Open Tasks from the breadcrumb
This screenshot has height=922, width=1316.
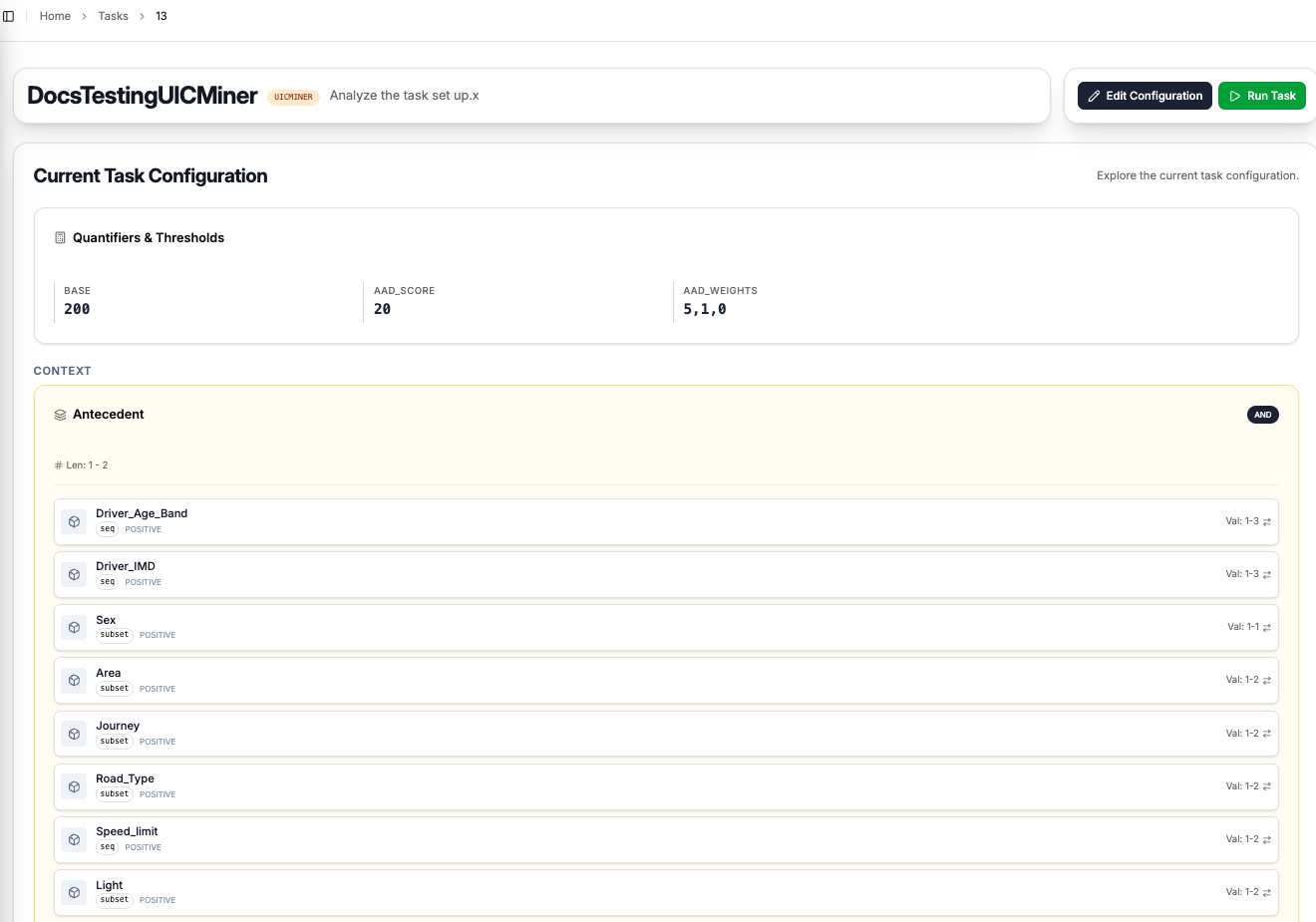click(113, 16)
